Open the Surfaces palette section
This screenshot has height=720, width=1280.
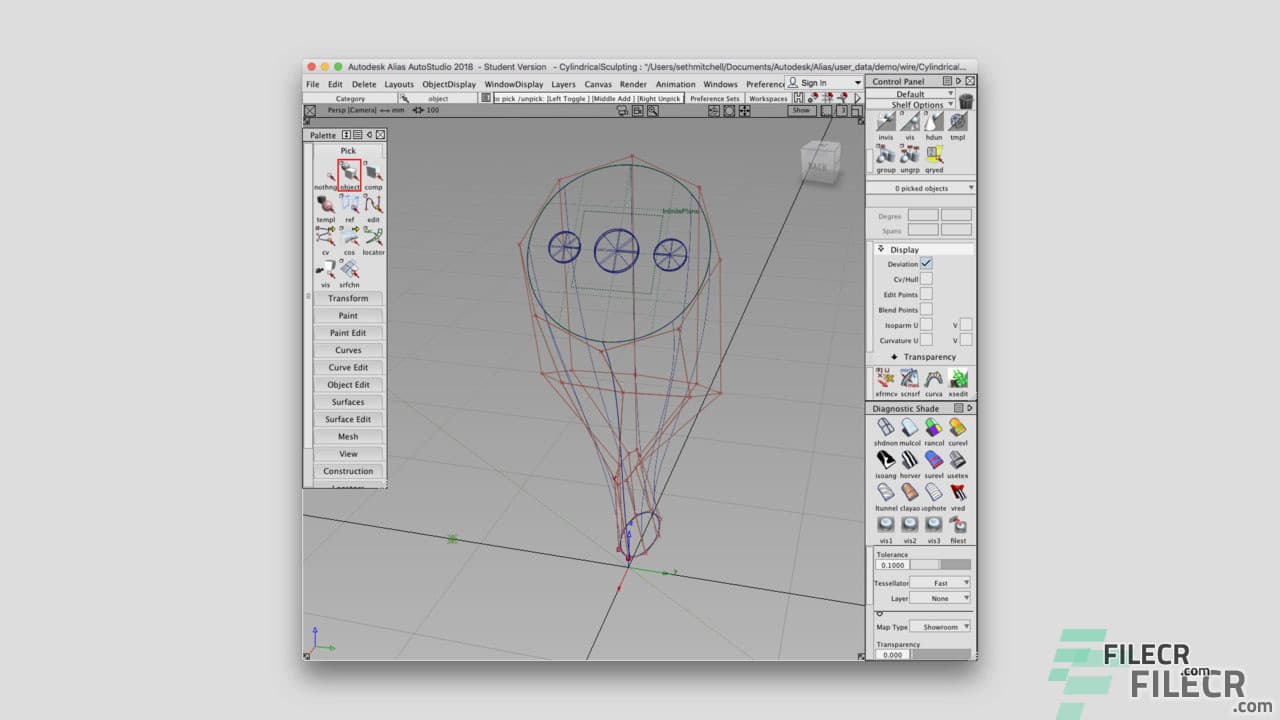click(348, 401)
